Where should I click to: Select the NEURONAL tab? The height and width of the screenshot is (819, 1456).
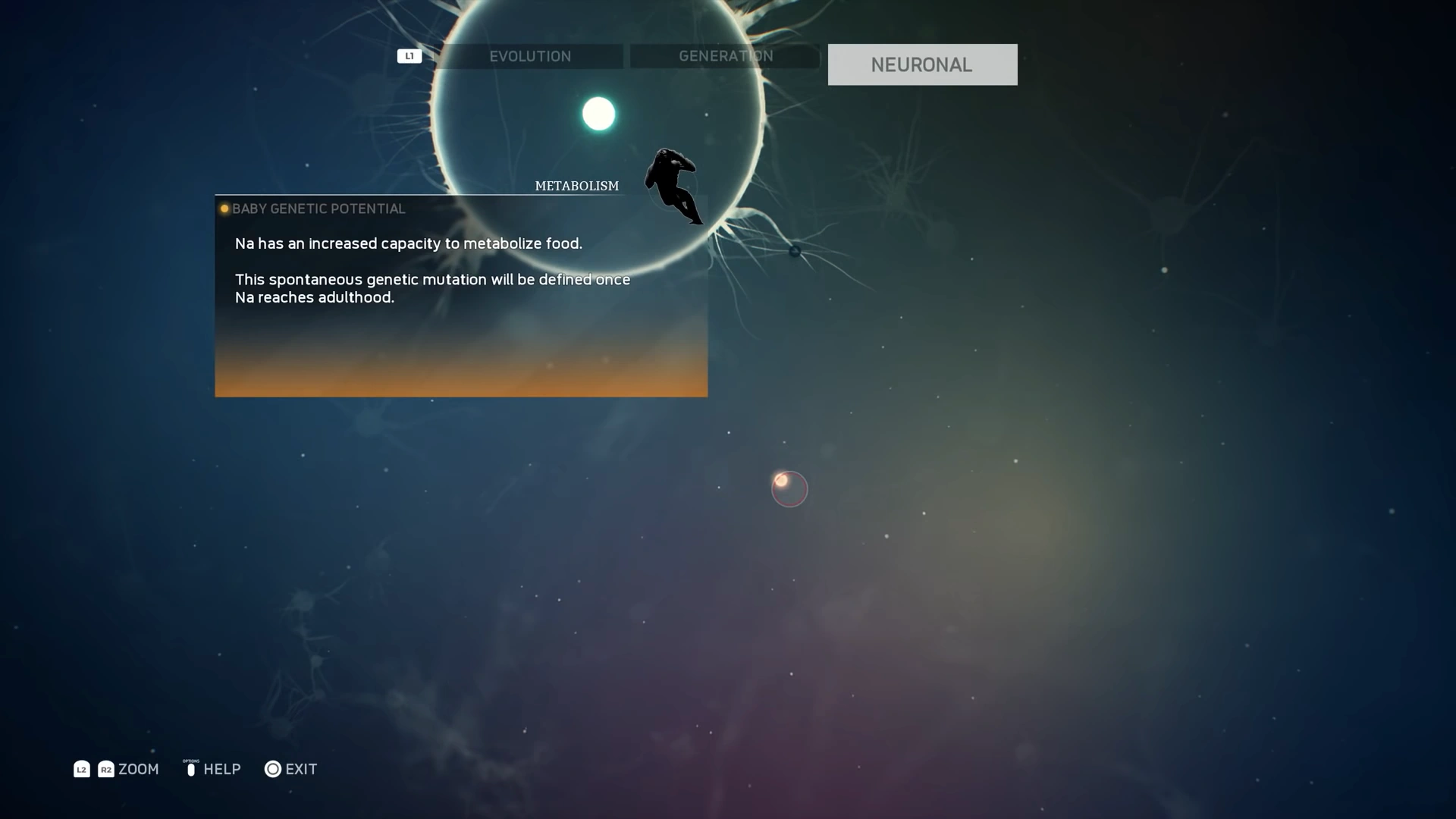pos(921,64)
